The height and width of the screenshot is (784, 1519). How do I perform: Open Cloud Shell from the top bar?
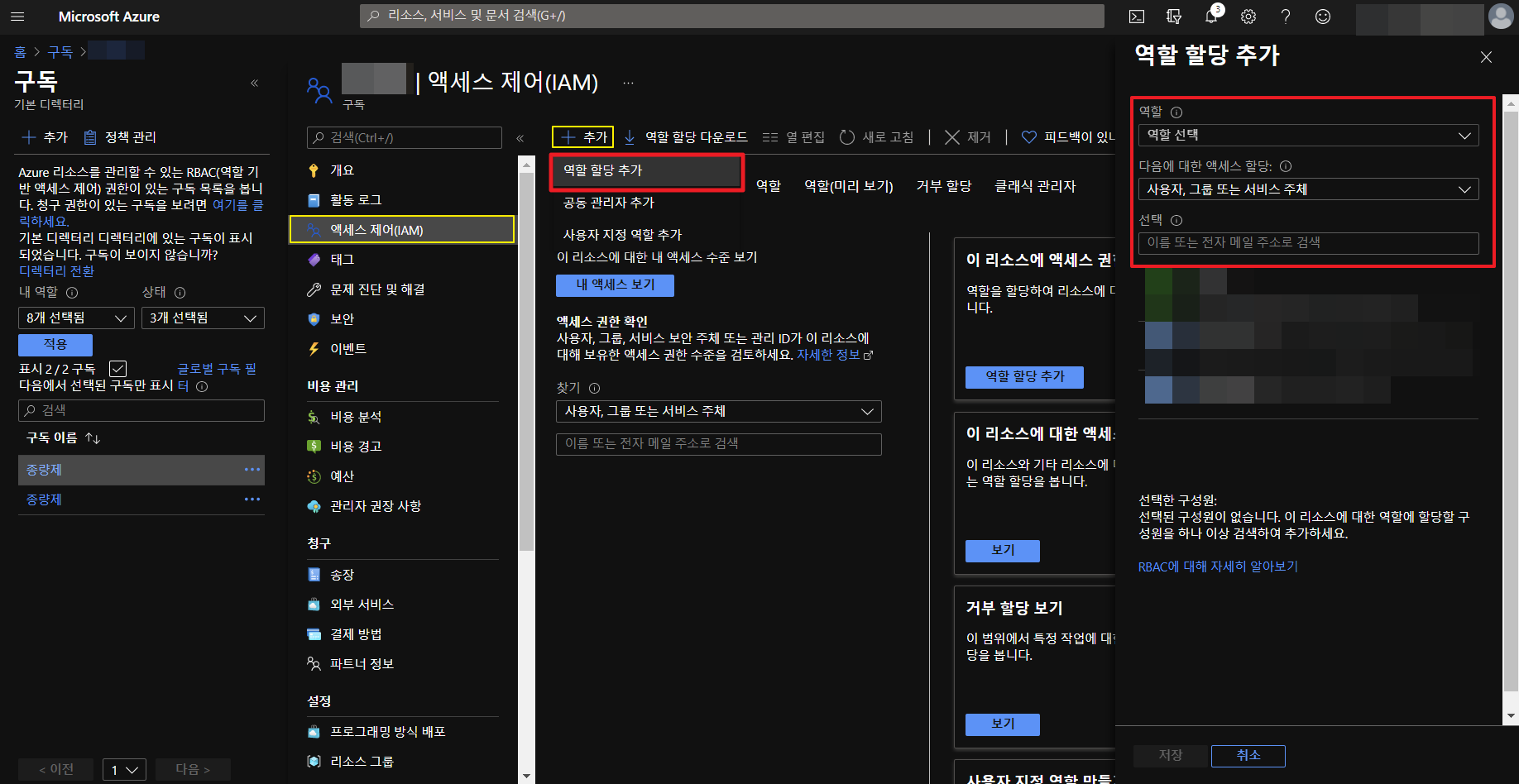tap(1137, 17)
